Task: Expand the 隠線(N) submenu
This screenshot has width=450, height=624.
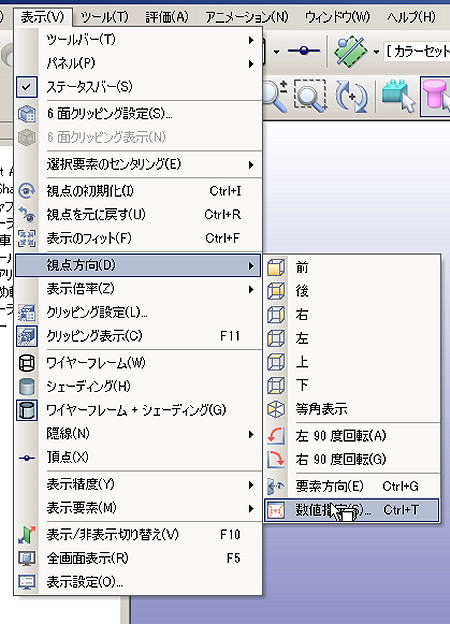Action: pyautogui.click(x=138, y=434)
